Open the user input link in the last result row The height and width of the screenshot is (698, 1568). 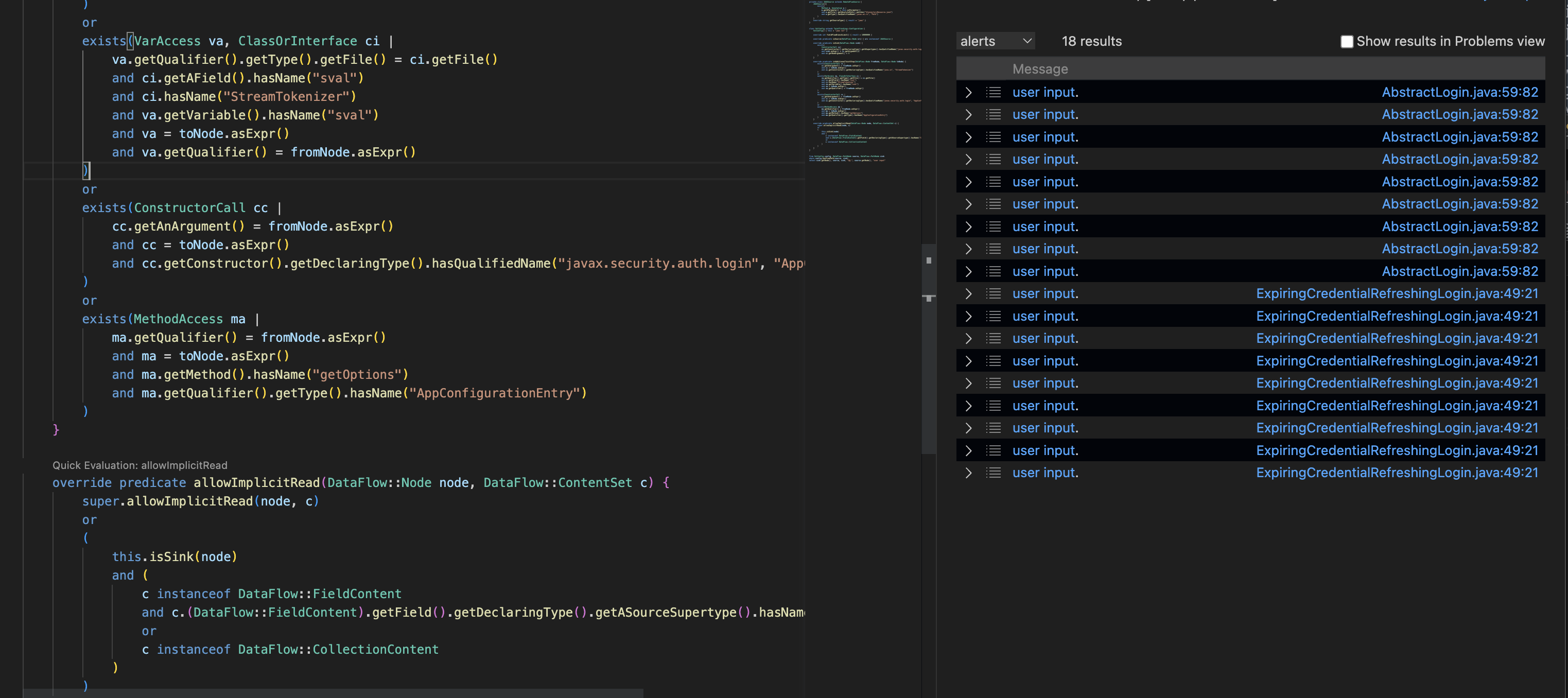point(1045,473)
